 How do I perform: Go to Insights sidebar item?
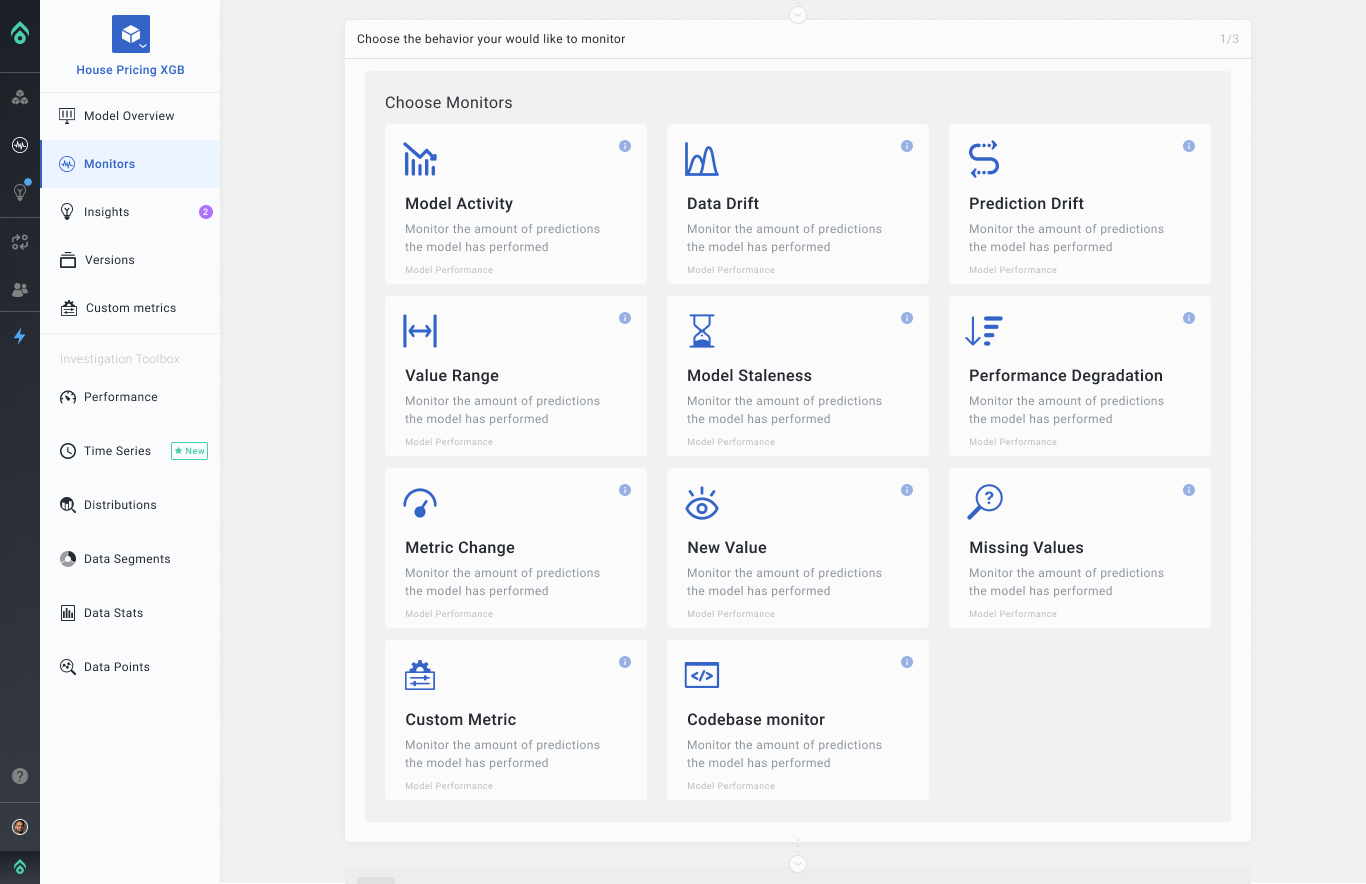107,212
